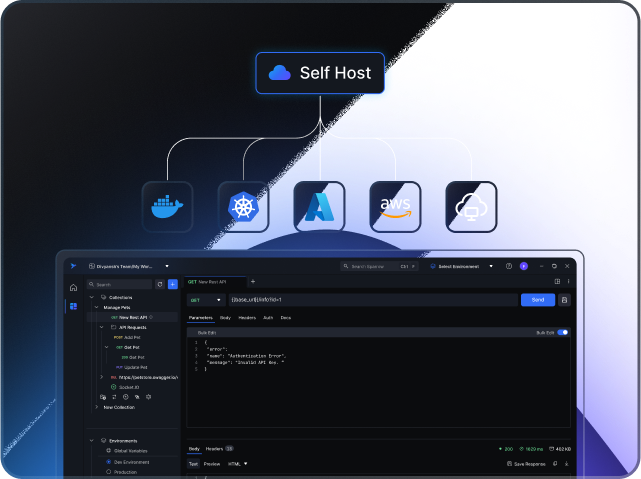Click the download response icon
The image size is (641, 479).
pos(567,463)
